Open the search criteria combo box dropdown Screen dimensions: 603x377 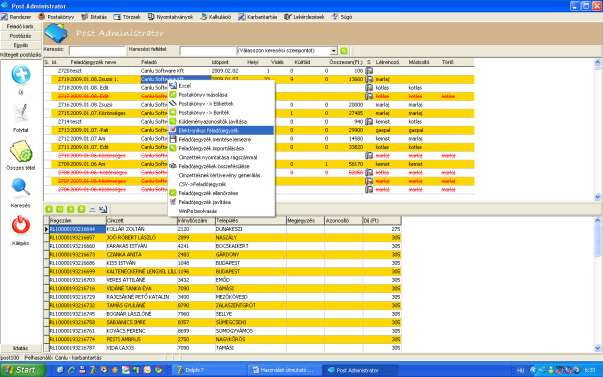point(333,51)
